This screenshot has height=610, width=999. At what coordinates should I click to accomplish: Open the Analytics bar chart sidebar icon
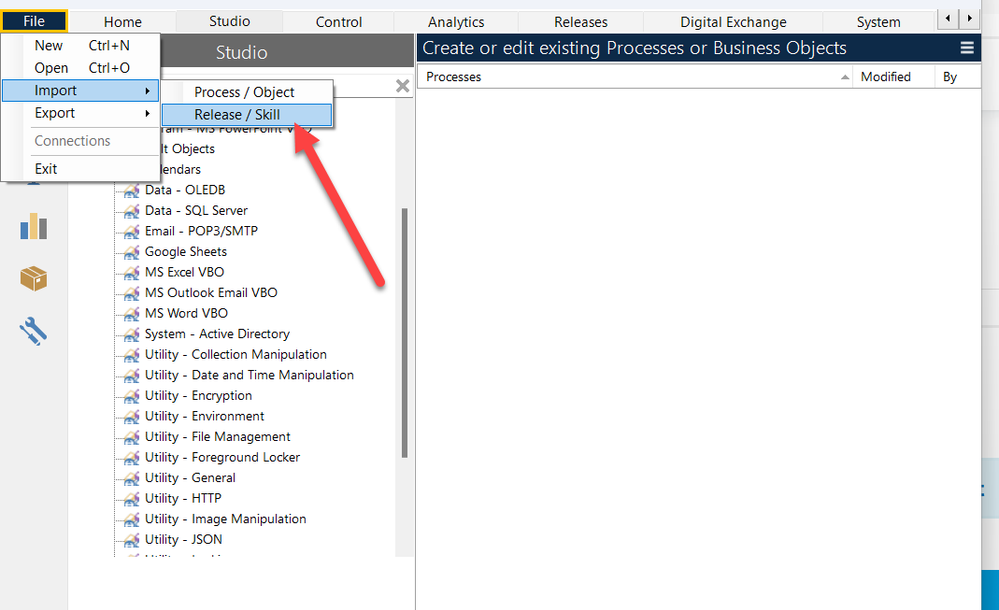(34, 227)
